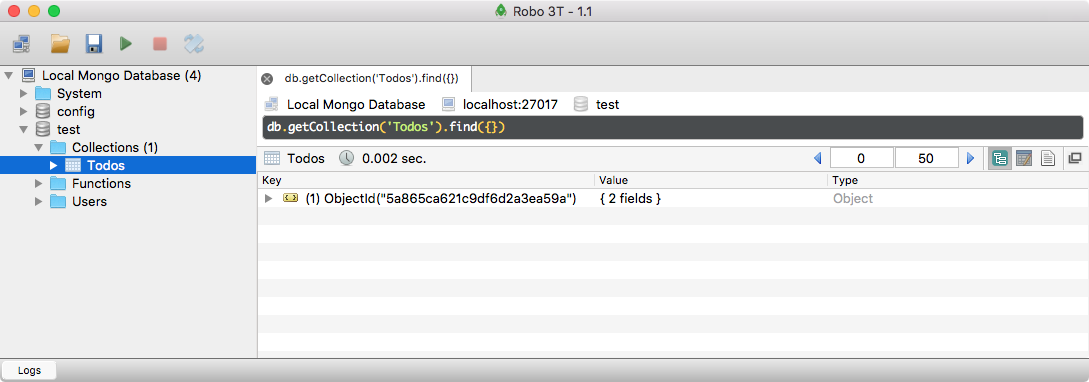Switch results to table view mode
Image resolution: width=1089 pixels, height=382 pixels.
coord(1024,158)
